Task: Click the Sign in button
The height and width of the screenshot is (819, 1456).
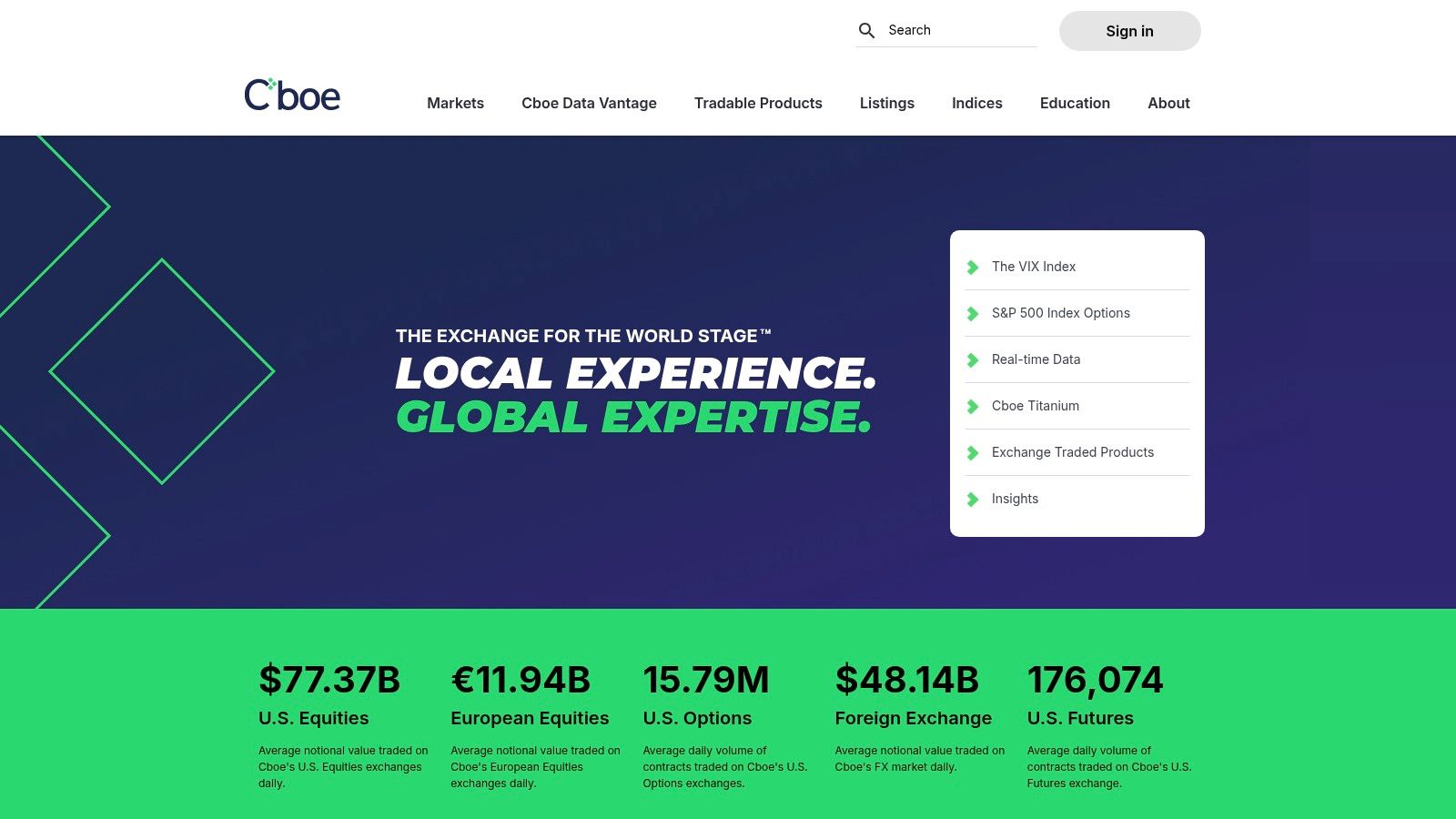Action: (1130, 31)
